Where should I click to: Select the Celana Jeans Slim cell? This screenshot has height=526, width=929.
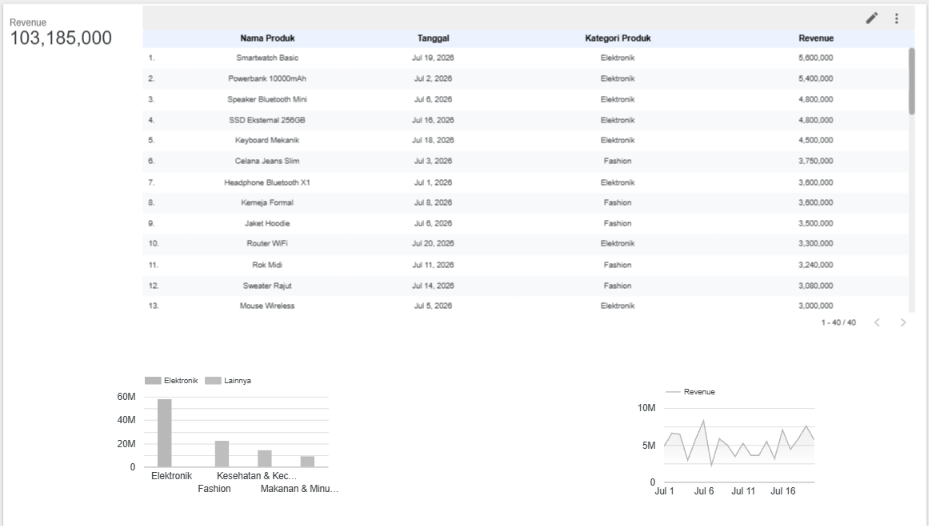[267, 161]
